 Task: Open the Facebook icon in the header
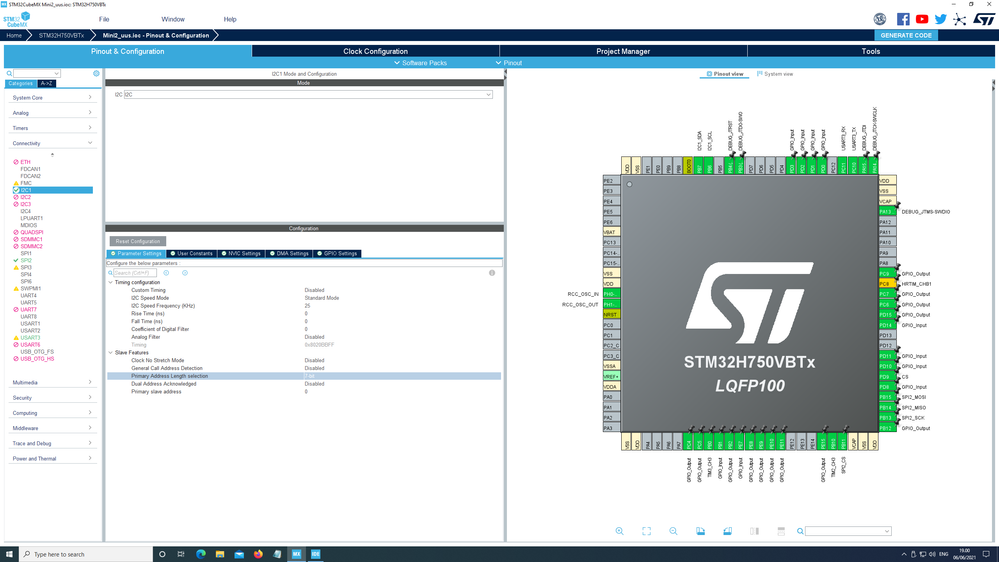(x=903, y=19)
